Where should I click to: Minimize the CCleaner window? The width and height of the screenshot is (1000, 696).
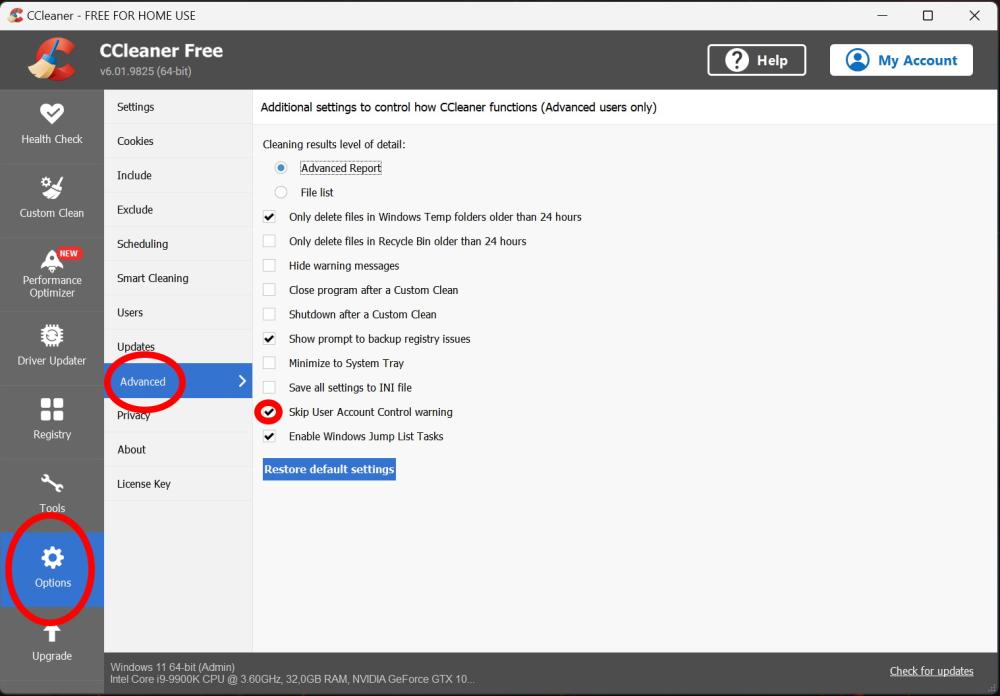883,15
